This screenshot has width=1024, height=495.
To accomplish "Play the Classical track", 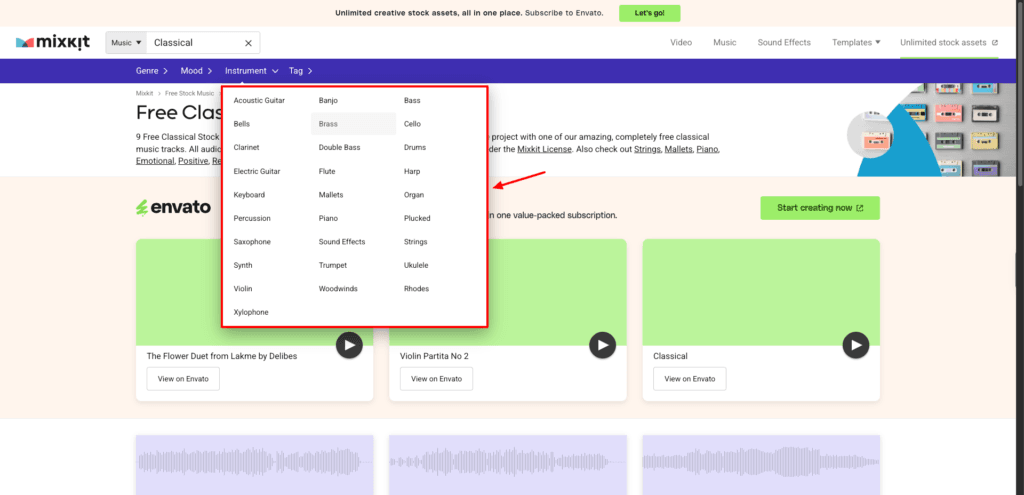I will click(856, 345).
